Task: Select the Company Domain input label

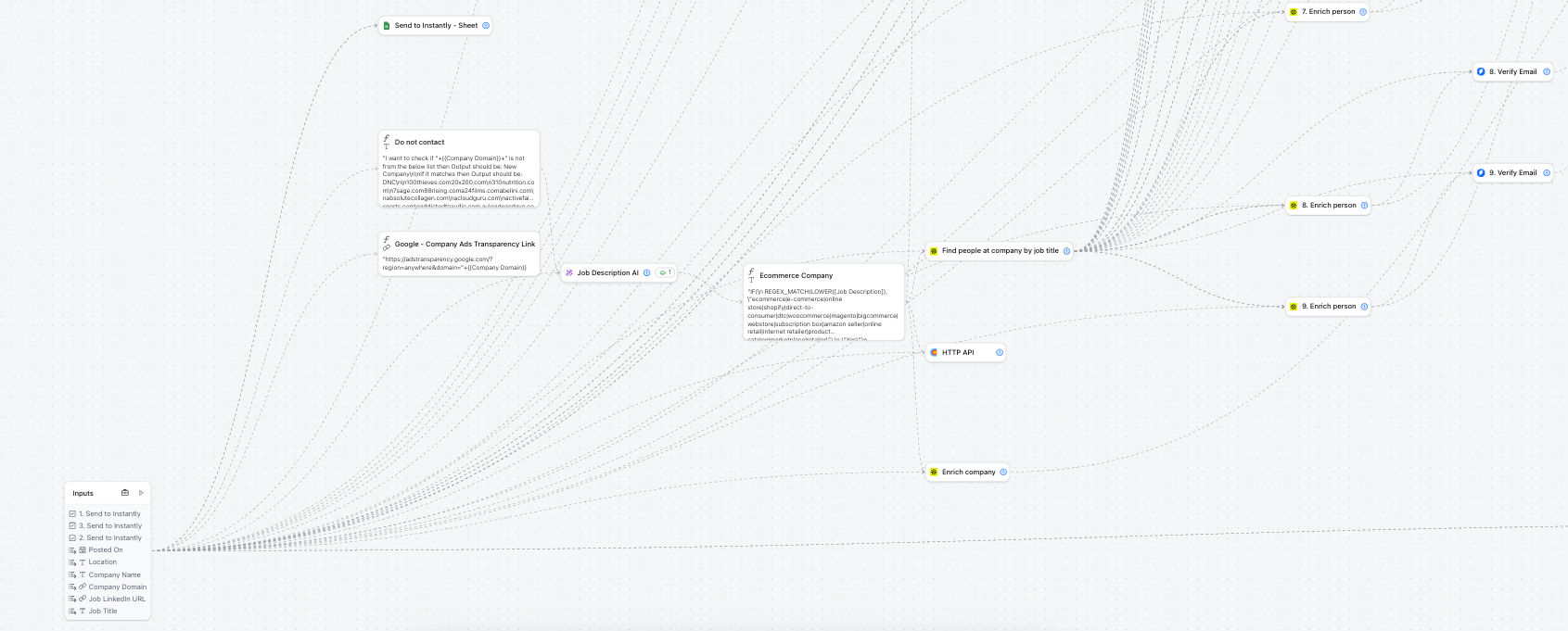Action: (x=118, y=587)
